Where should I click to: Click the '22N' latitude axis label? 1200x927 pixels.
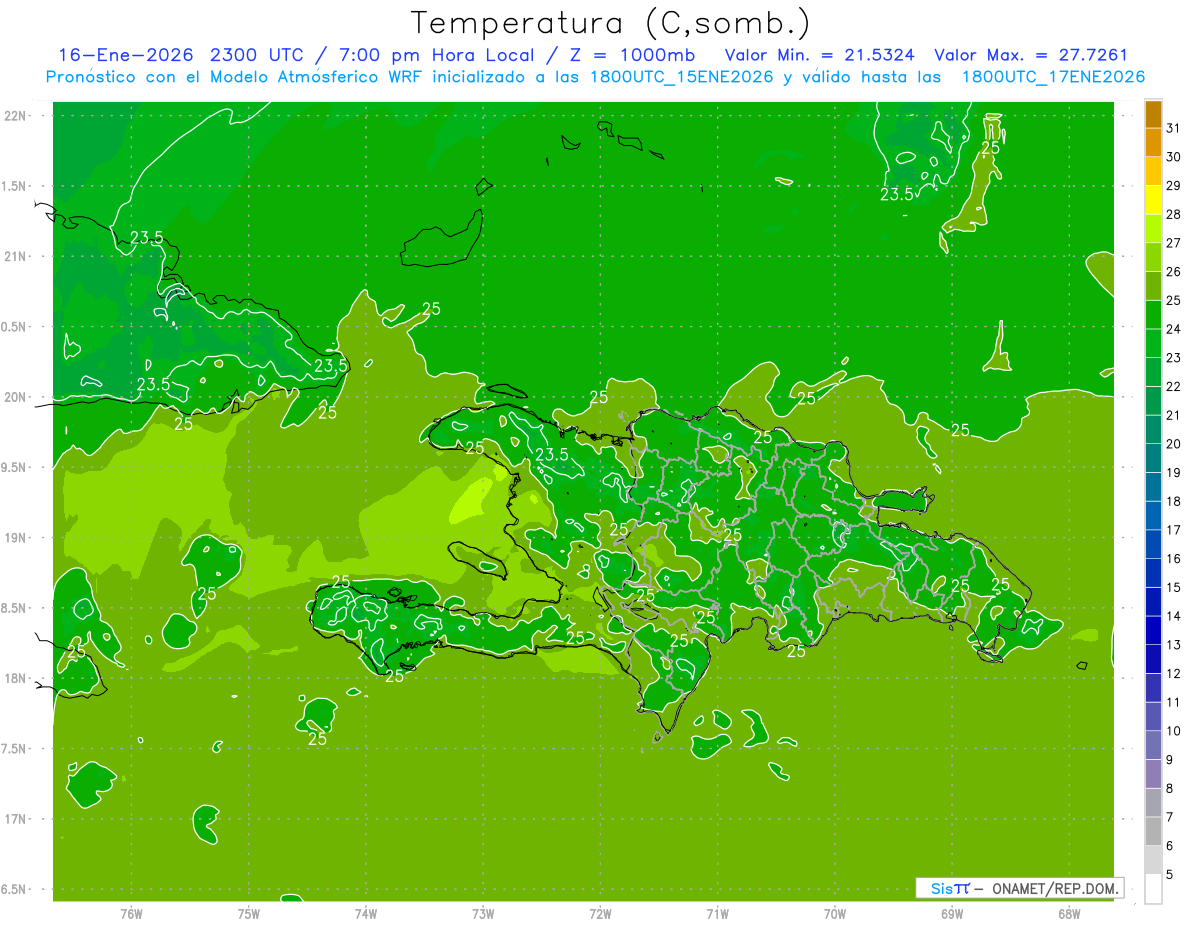(x=15, y=116)
